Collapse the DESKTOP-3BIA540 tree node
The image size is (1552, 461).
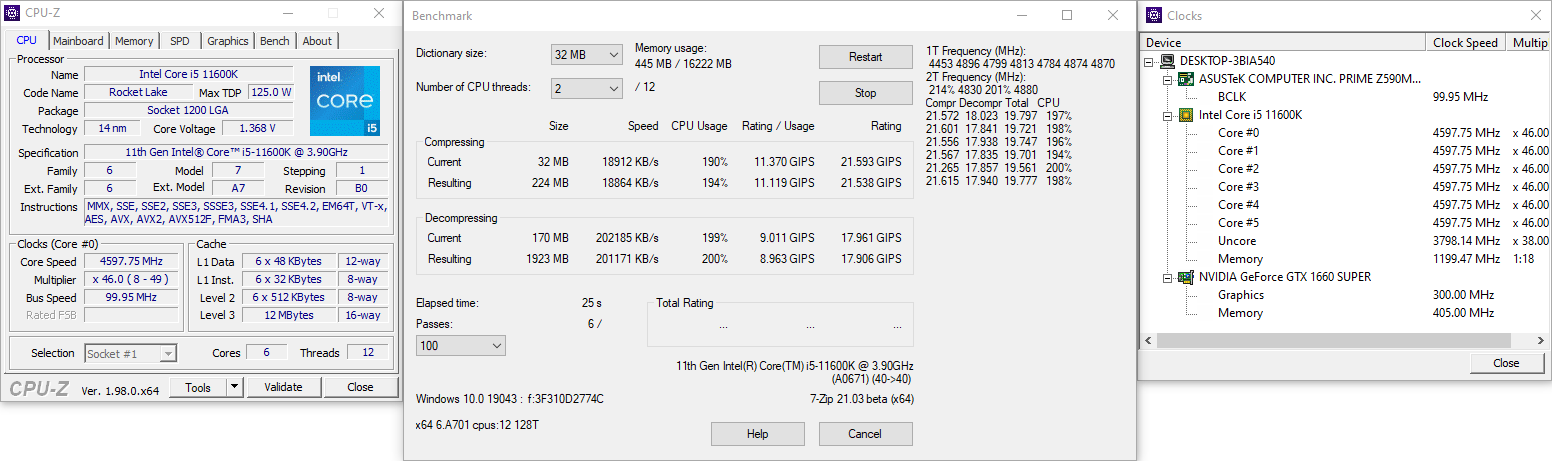tap(1150, 61)
